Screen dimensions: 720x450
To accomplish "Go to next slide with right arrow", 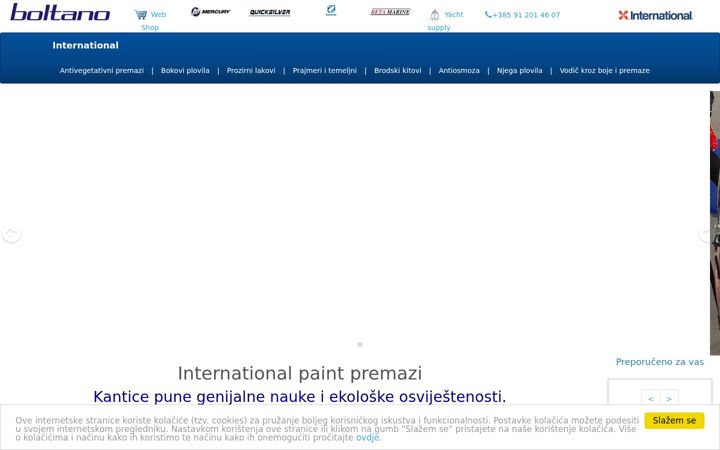I will pos(704,234).
